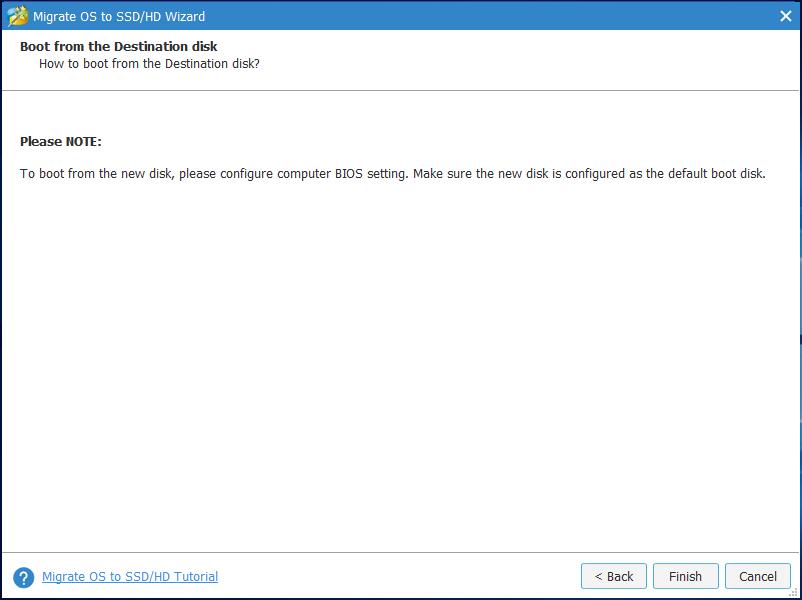This screenshot has width=802, height=600.
Task: Click the 'Boot from the Destination disk' heading
Action: 119,47
